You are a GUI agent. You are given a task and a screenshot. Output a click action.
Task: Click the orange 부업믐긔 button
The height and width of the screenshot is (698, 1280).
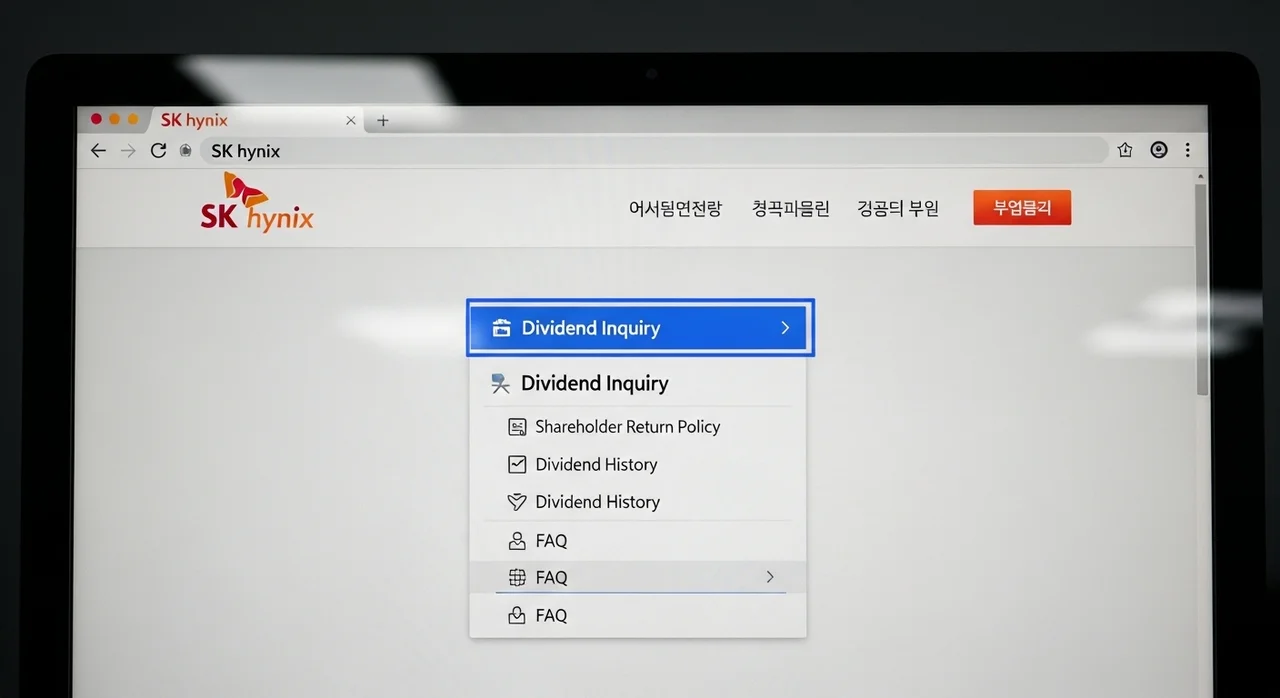[x=1021, y=208]
